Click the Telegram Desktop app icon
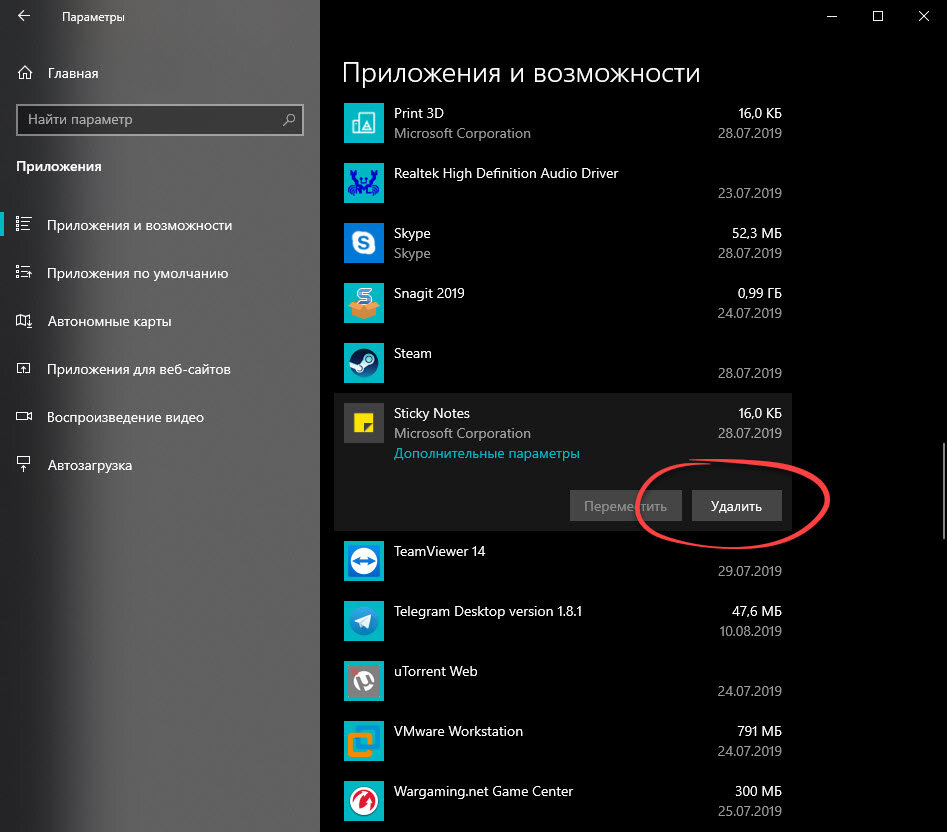Image resolution: width=947 pixels, height=832 pixels. point(364,621)
